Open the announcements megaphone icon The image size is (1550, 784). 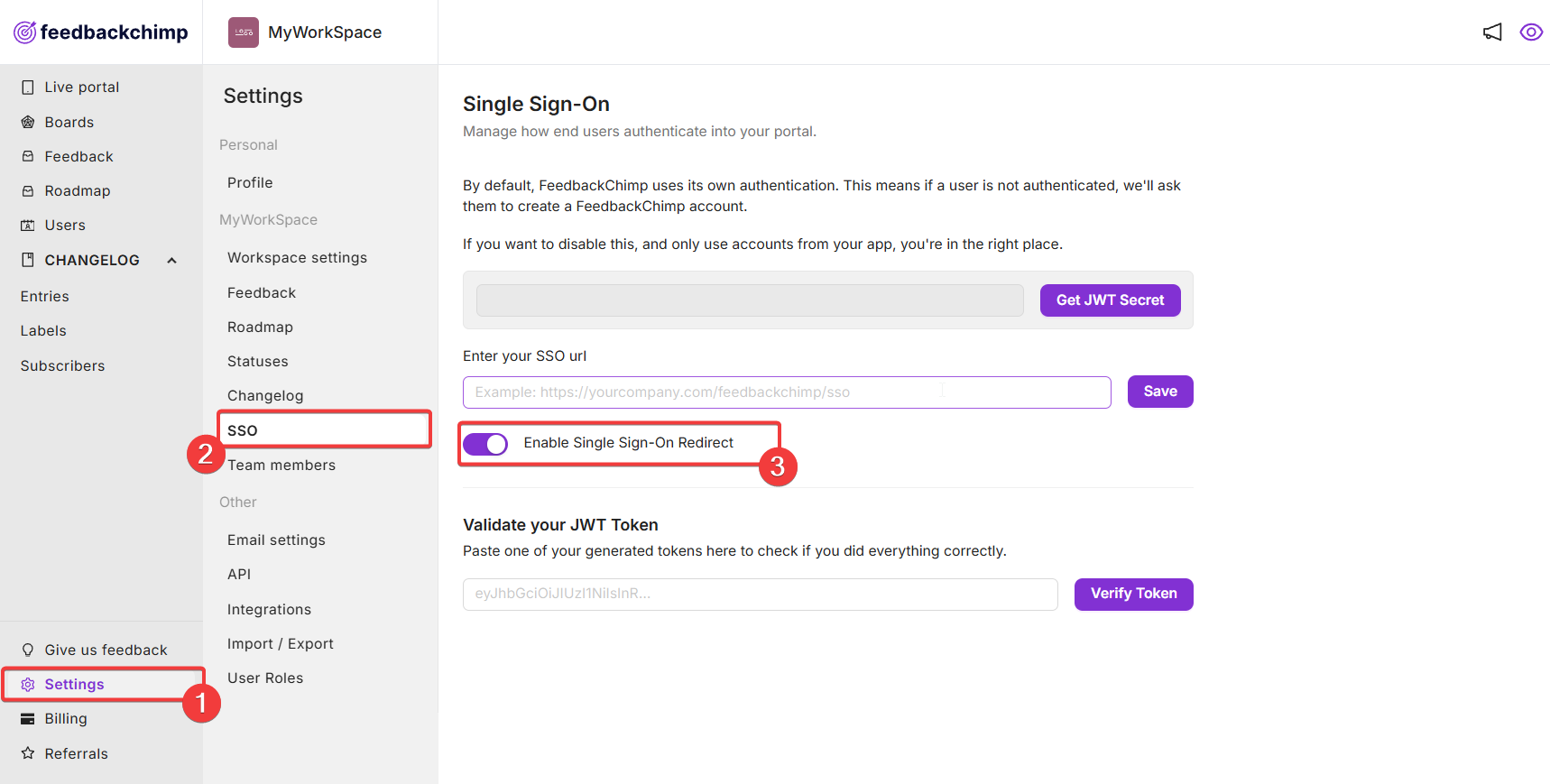pyautogui.click(x=1493, y=32)
